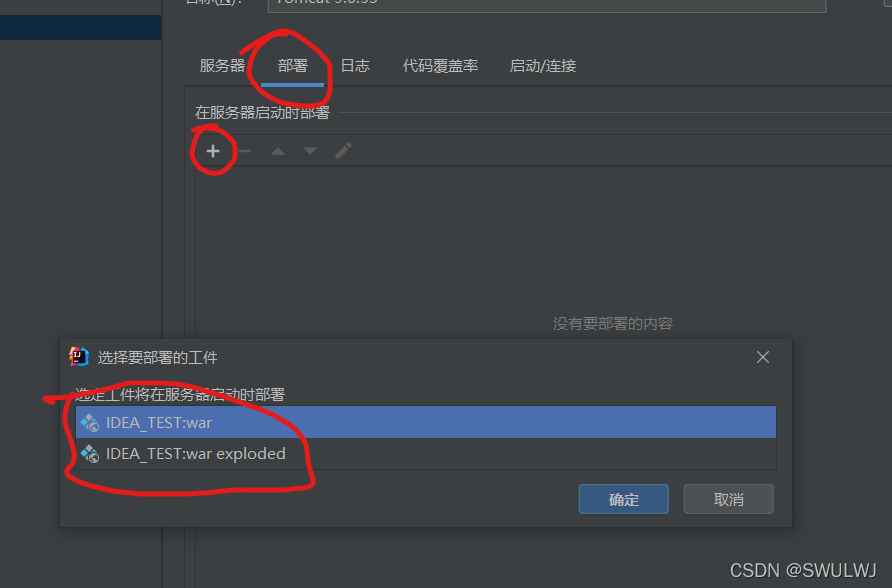Move the deployment up with the up arrow
The height and width of the screenshot is (588, 892).
[x=278, y=151]
